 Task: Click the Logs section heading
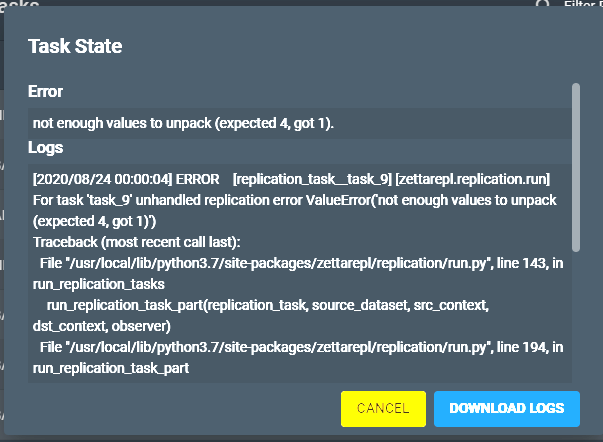(45, 148)
